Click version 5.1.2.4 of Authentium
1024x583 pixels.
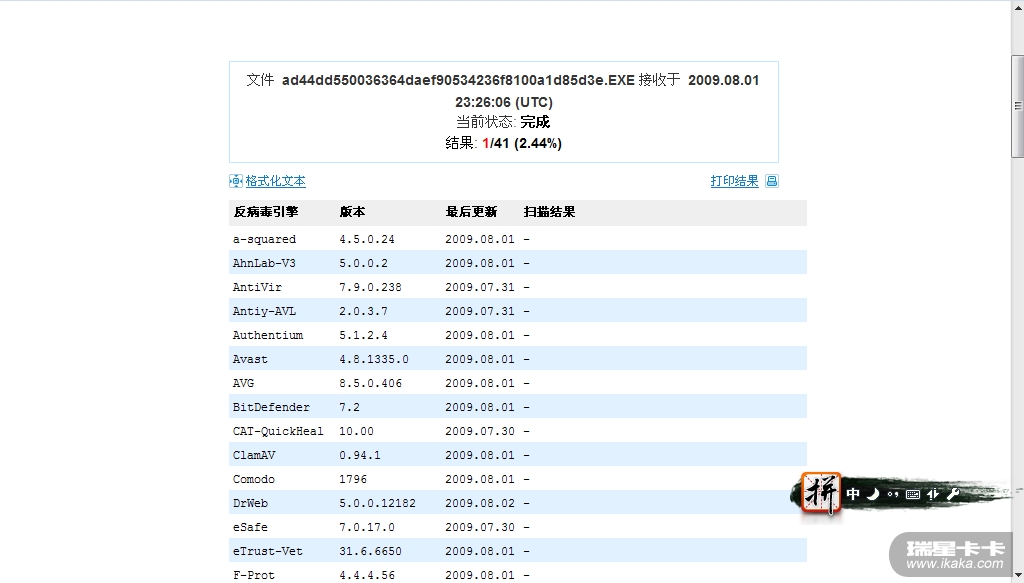pyautogui.click(x=363, y=336)
